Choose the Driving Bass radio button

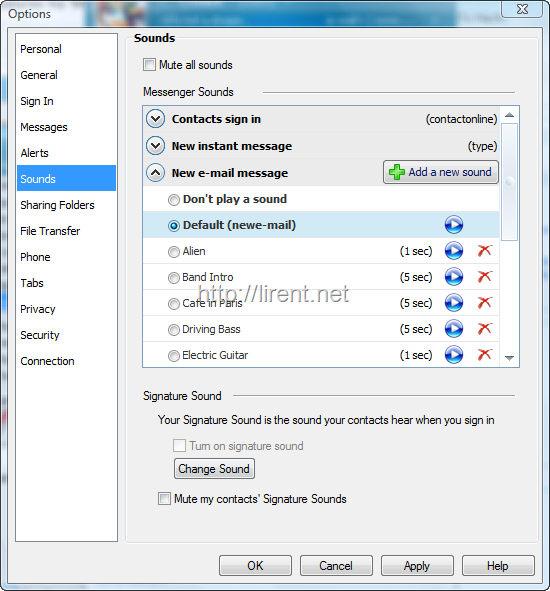[x=173, y=330]
